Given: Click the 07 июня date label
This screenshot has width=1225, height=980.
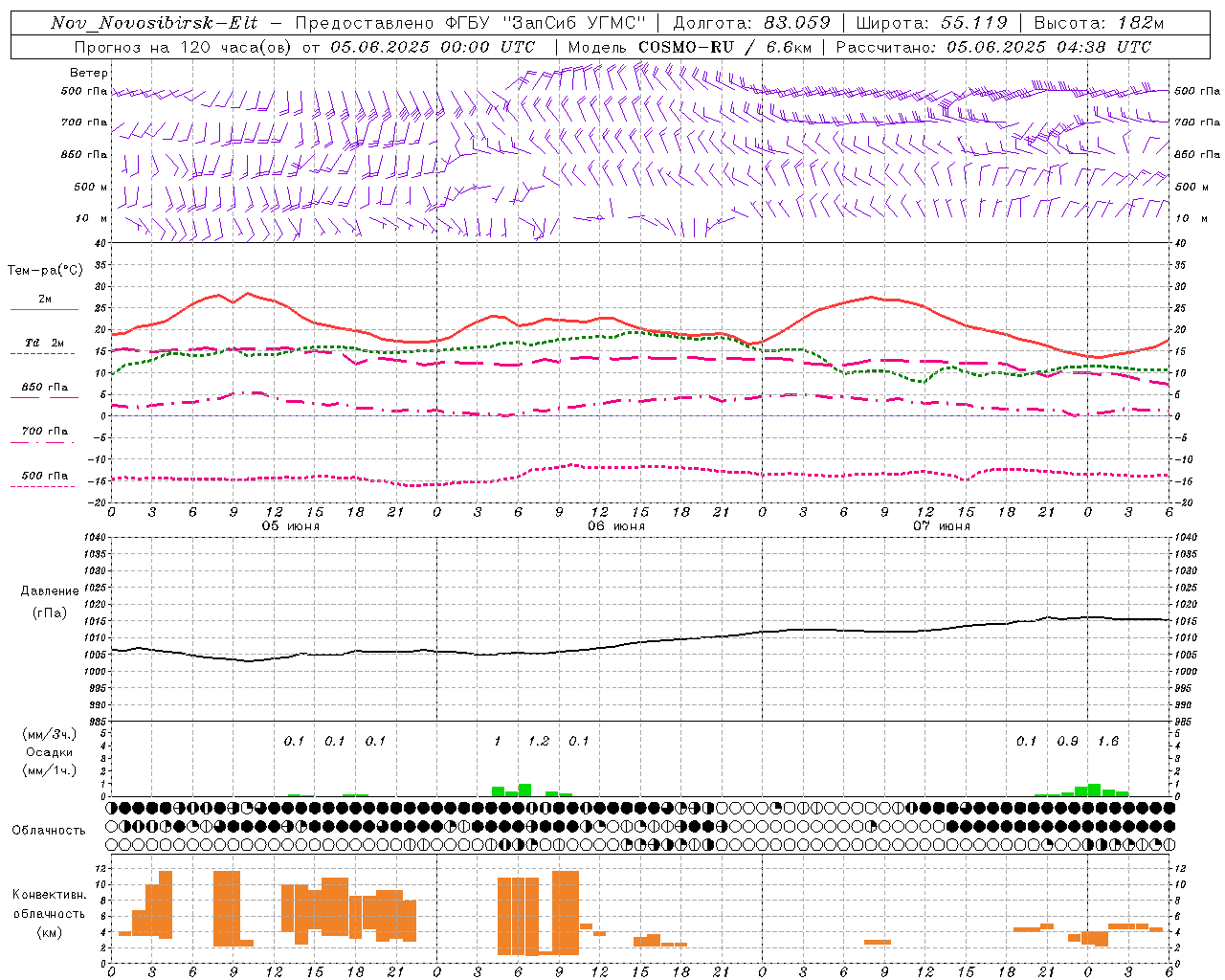Looking at the screenshot, I should pos(942,526).
